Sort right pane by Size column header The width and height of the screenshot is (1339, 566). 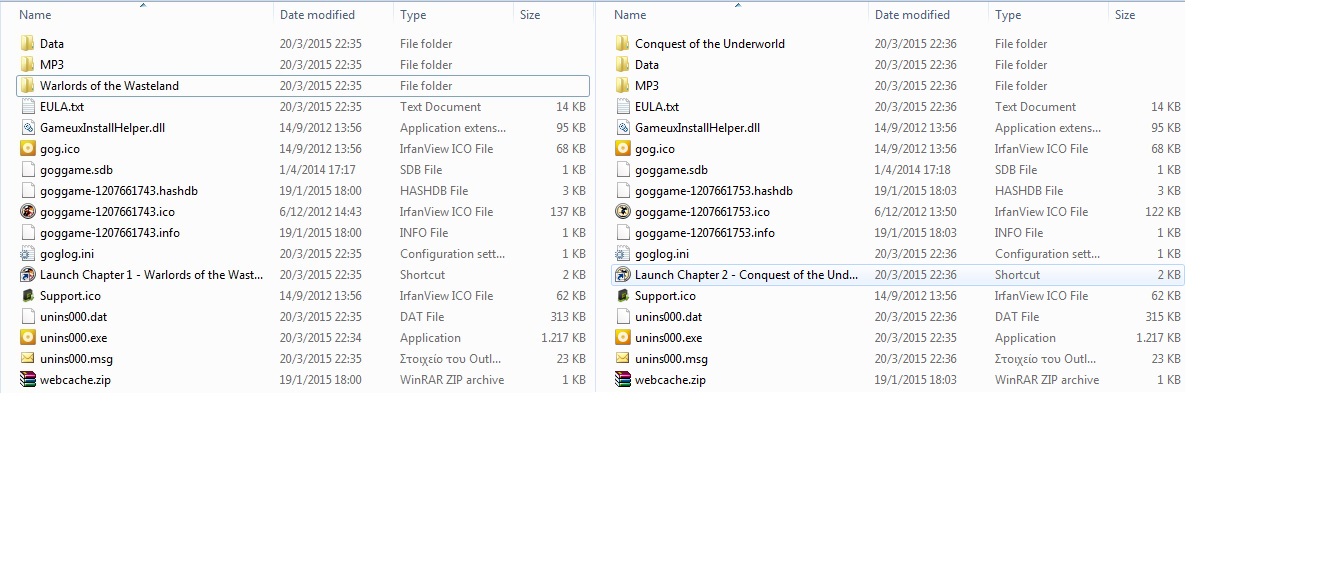(x=1125, y=15)
